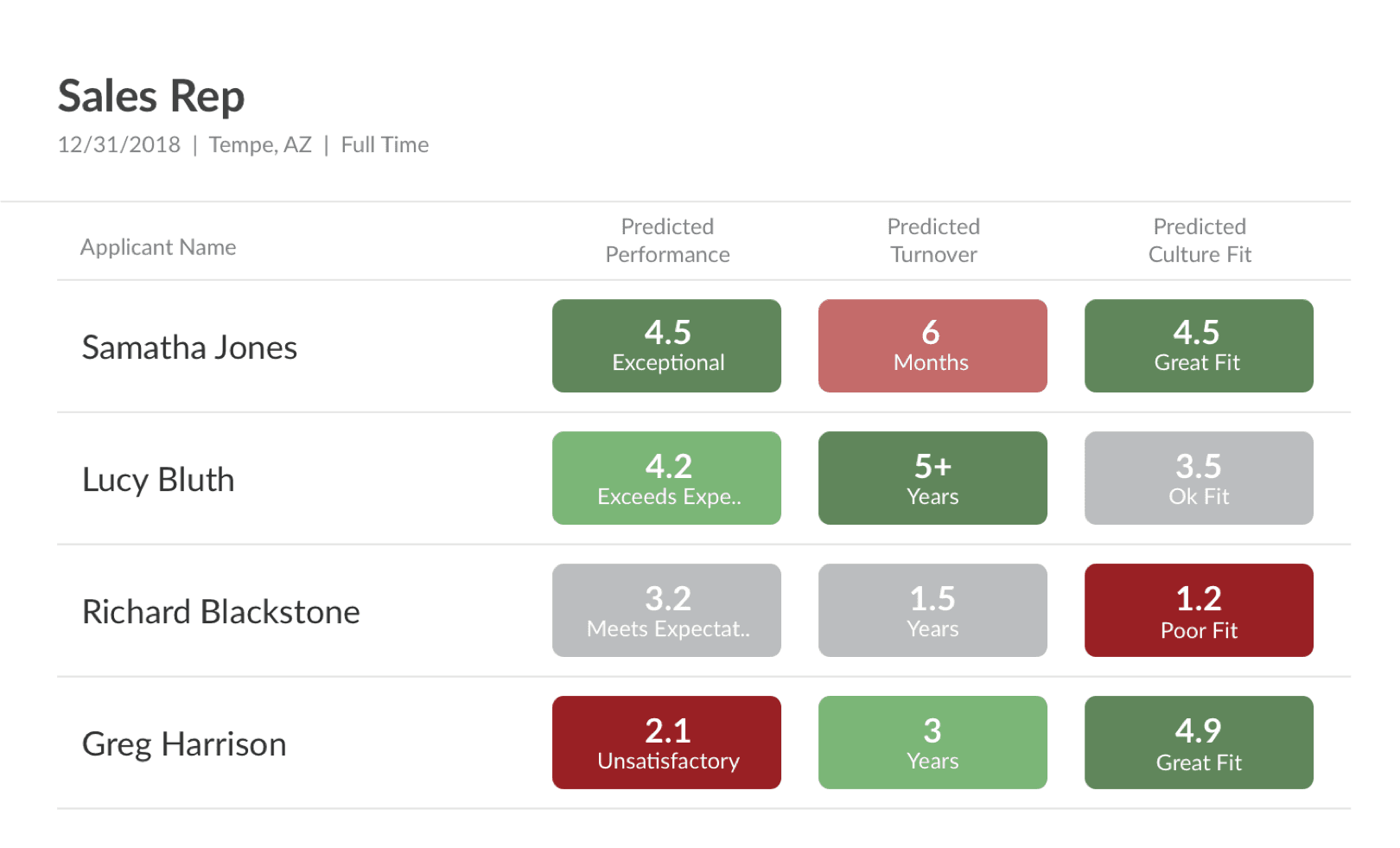Click Samatha Jones 4.5 Exceptional performance badge
Viewport: 1400px width, 848px height.
(x=666, y=346)
